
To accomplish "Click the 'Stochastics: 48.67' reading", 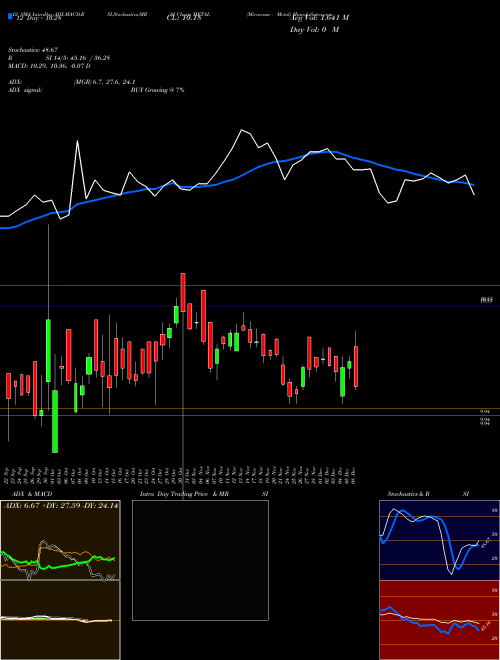I will tap(33, 50).
